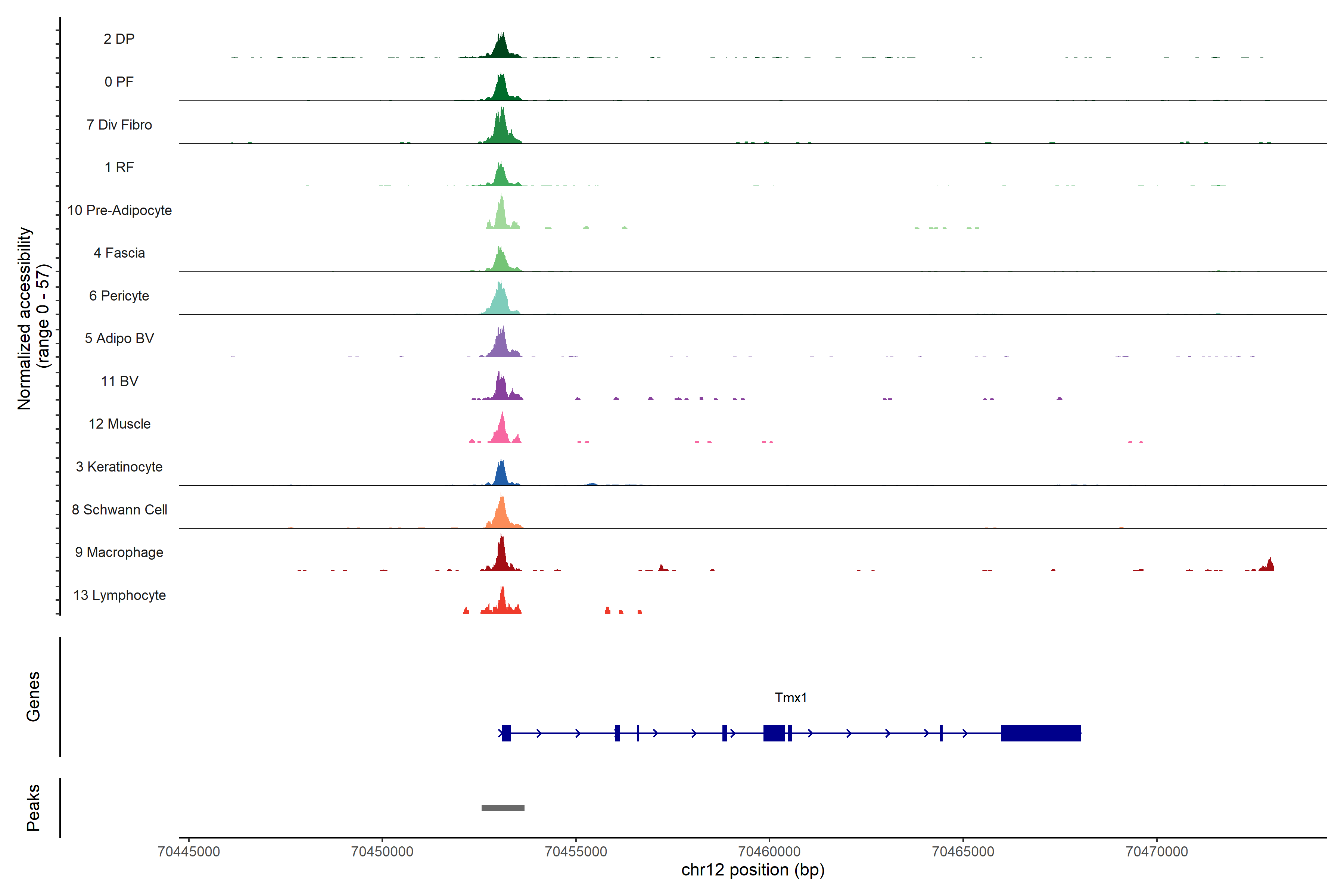Click the first exon of the Tmx1 gene
1344x896 pixels.
[506, 733]
